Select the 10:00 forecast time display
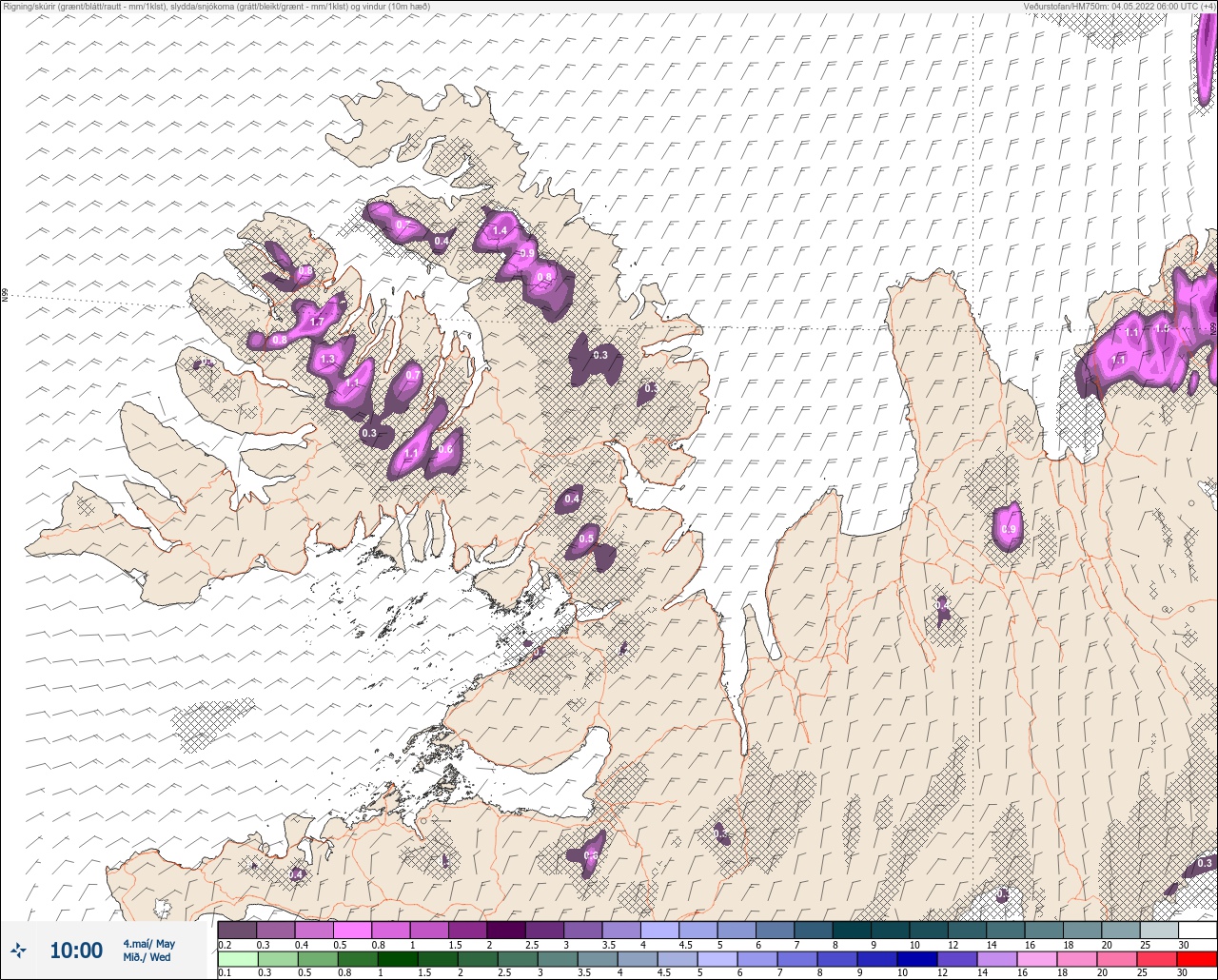 click(x=76, y=951)
